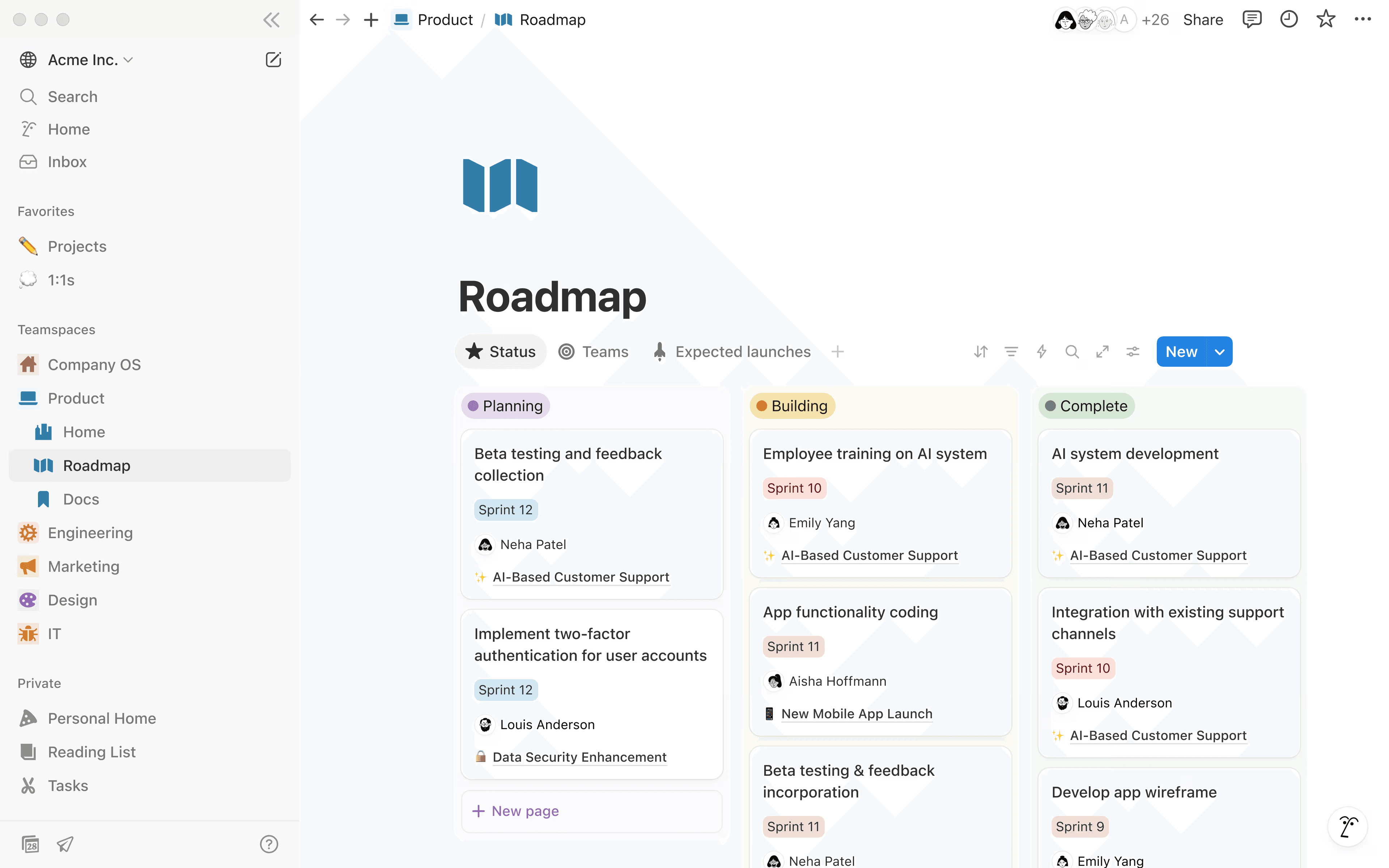The image size is (1389, 868).
Task: Open automations lightning bolt icon
Action: tap(1042, 351)
